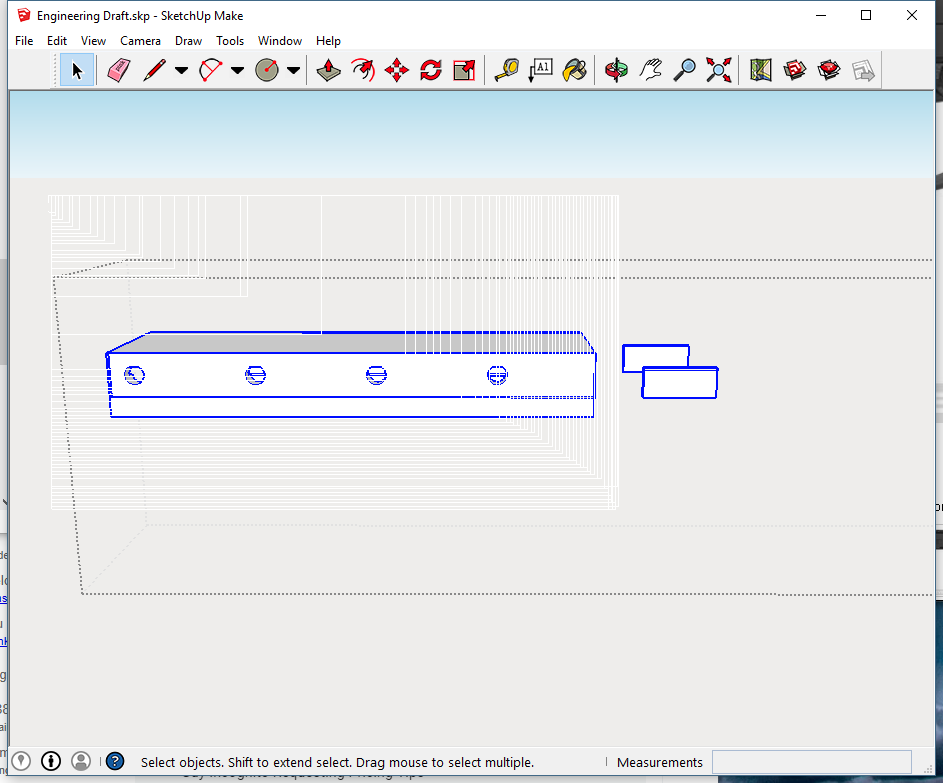The height and width of the screenshot is (783, 943).
Task: Click the SketchUp logo in title bar
Action: click(24, 15)
